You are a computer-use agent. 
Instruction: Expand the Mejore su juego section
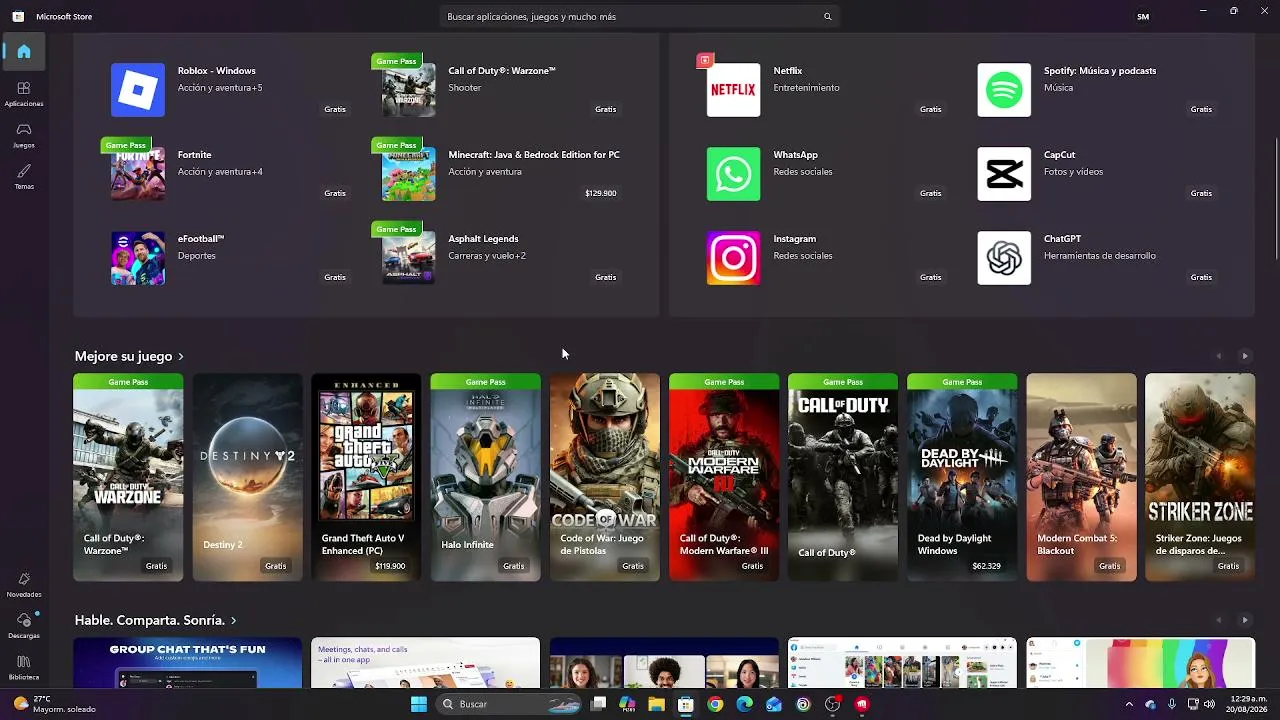[130, 356]
